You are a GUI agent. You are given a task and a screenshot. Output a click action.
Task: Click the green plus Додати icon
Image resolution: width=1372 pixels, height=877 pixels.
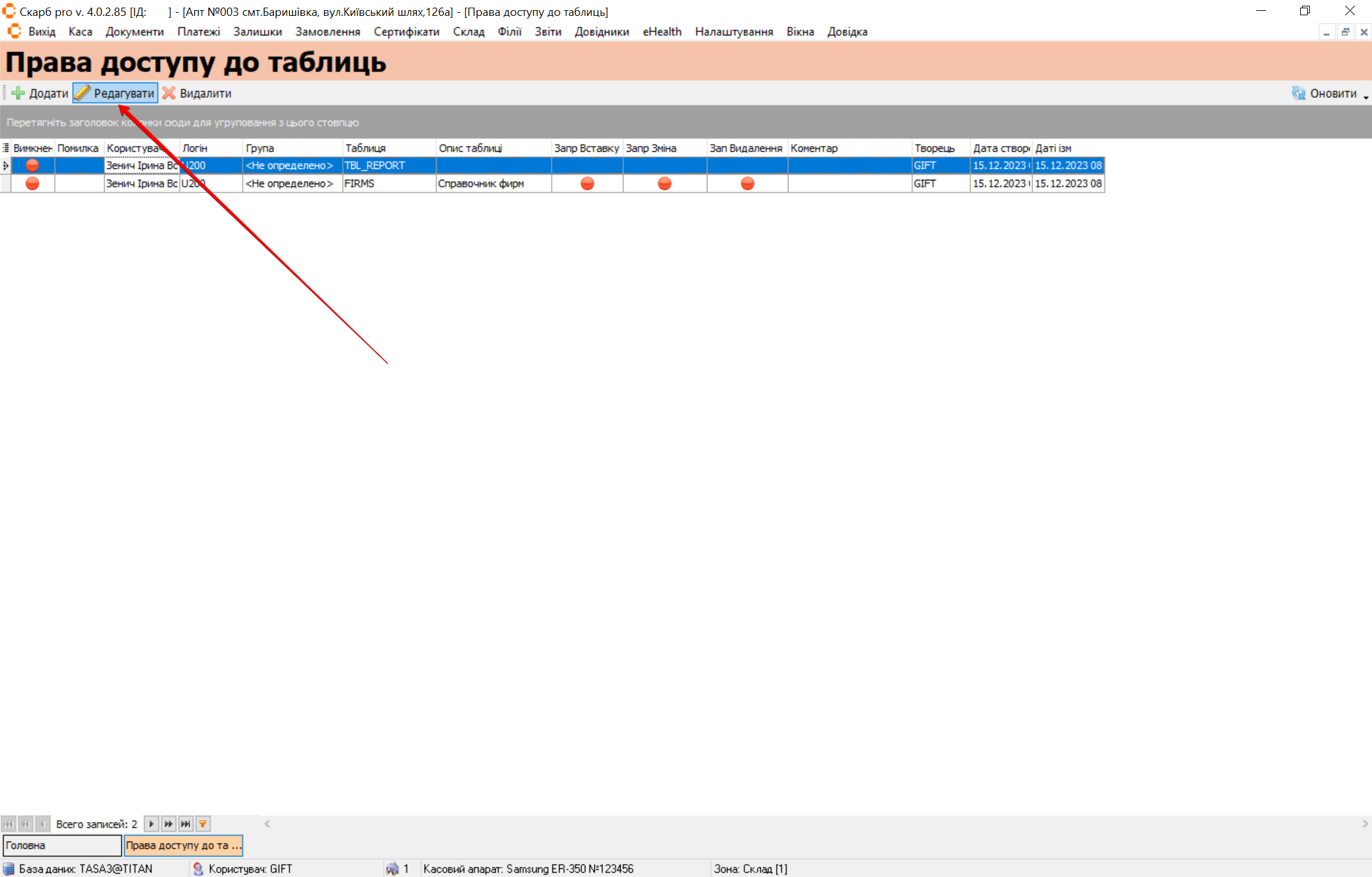[18, 93]
